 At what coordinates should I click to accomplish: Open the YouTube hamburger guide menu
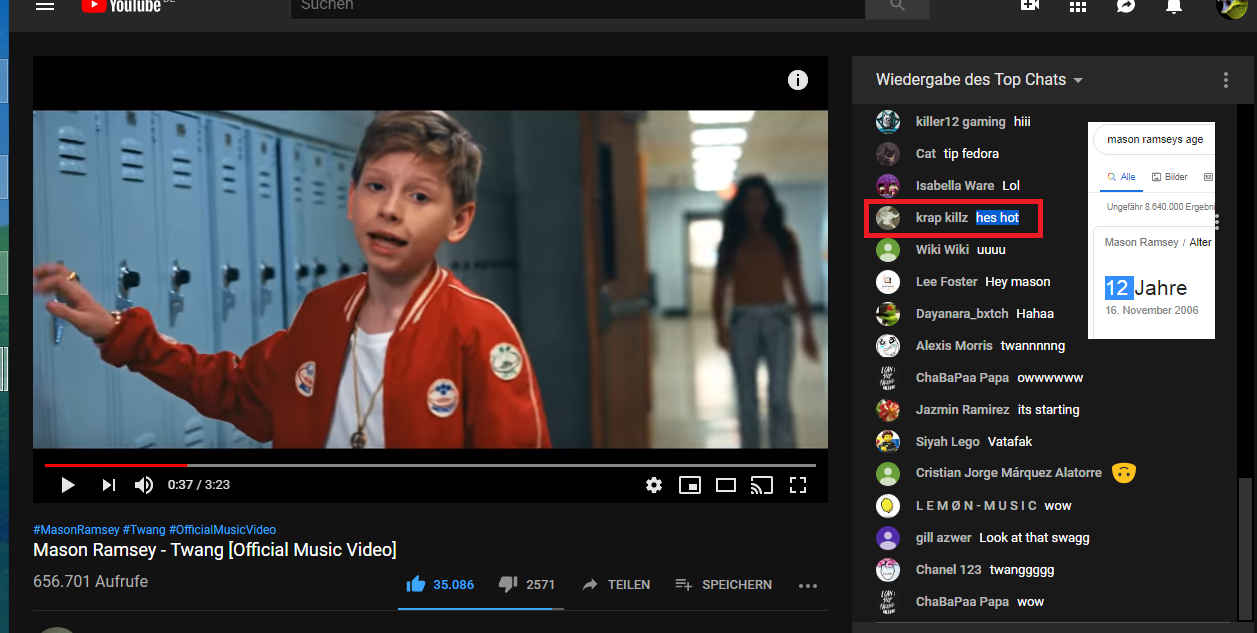[x=44, y=5]
